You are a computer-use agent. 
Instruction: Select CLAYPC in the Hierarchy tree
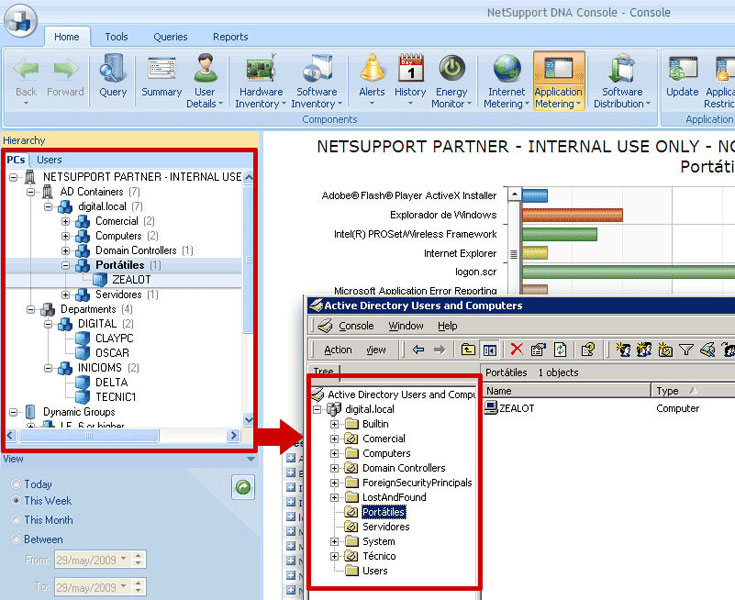coord(114,338)
